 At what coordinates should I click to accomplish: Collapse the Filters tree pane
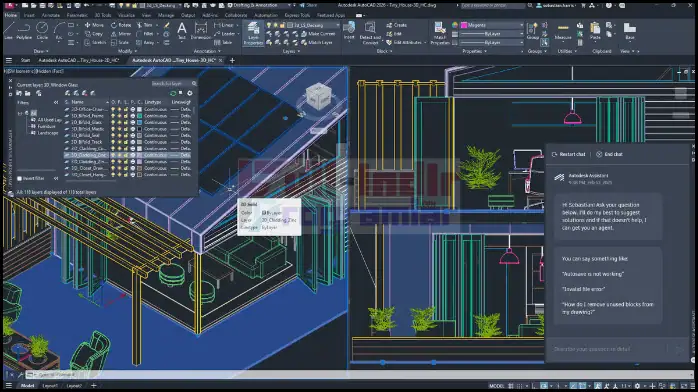pyautogui.click(x=56, y=102)
